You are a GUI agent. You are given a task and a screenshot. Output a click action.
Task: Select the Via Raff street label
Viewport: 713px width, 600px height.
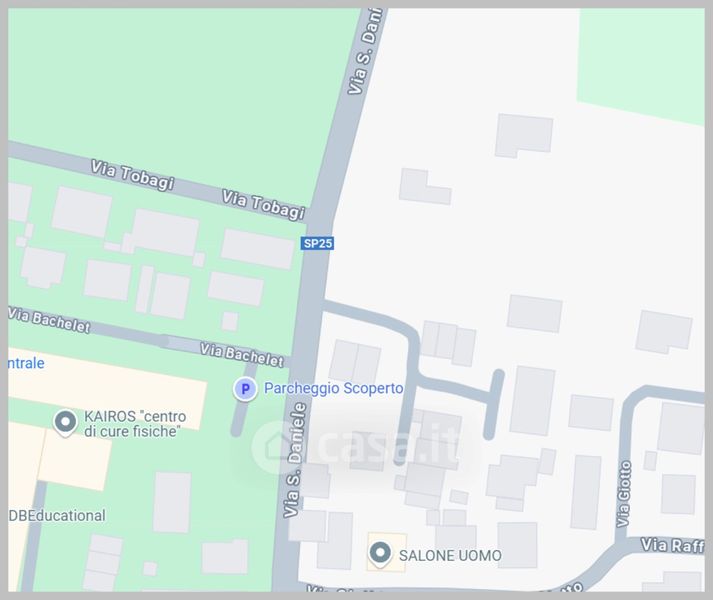(672, 545)
